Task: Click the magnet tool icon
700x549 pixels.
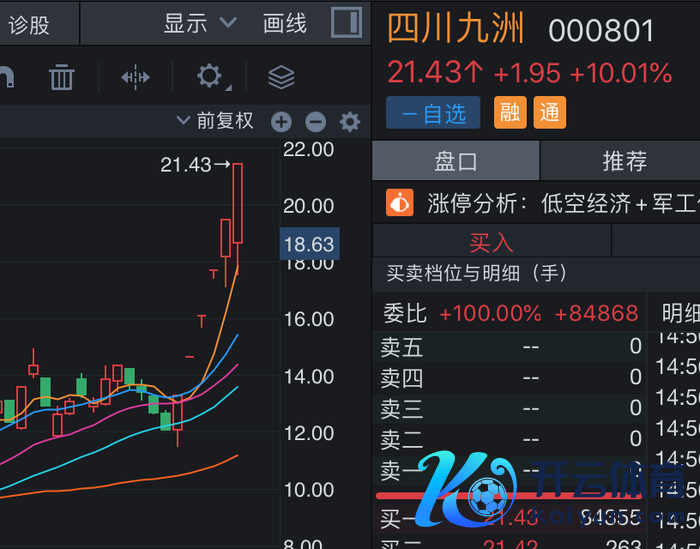Action: (5, 77)
